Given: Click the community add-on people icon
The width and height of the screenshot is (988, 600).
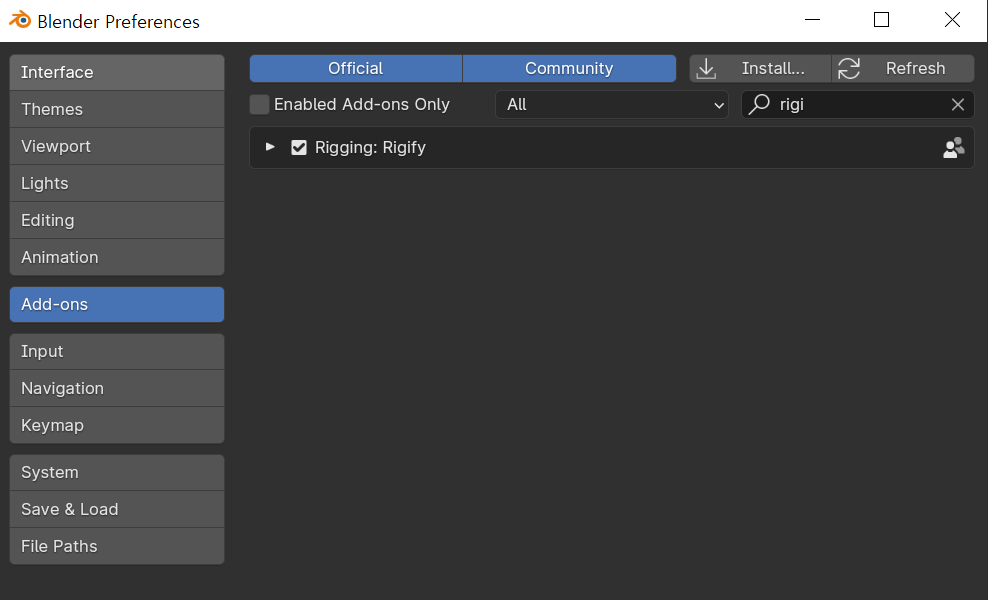Looking at the screenshot, I should point(953,147).
